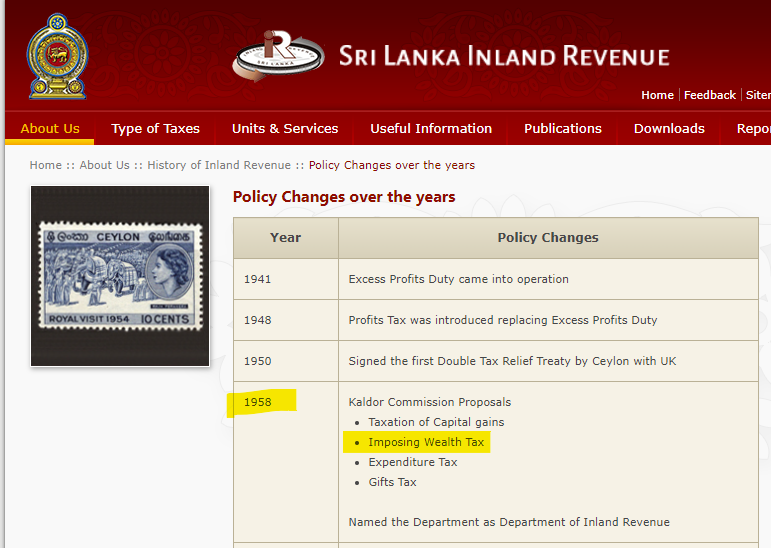Open the Feedback link
Viewport: 771px width, 548px height.
[710, 95]
